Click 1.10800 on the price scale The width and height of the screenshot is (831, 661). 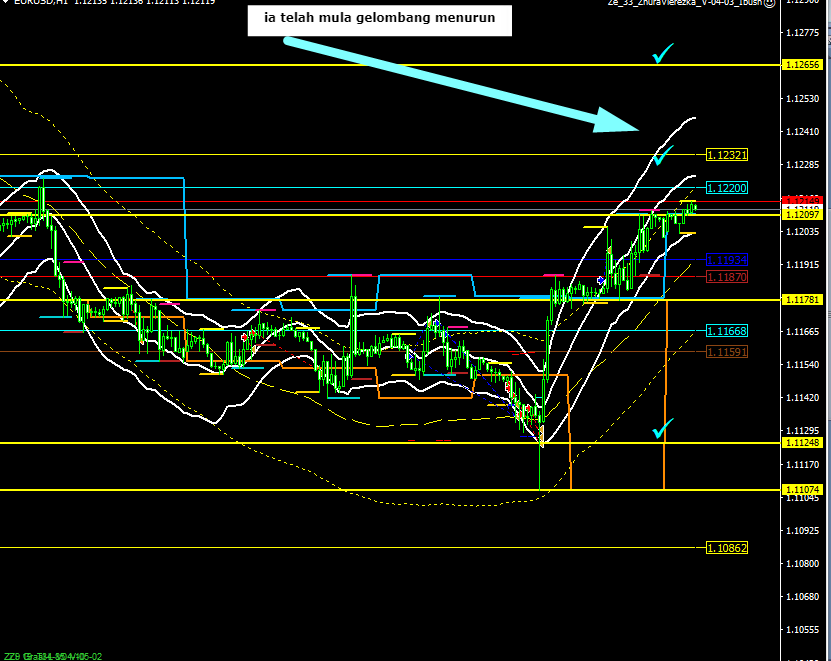click(x=802, y=563)
